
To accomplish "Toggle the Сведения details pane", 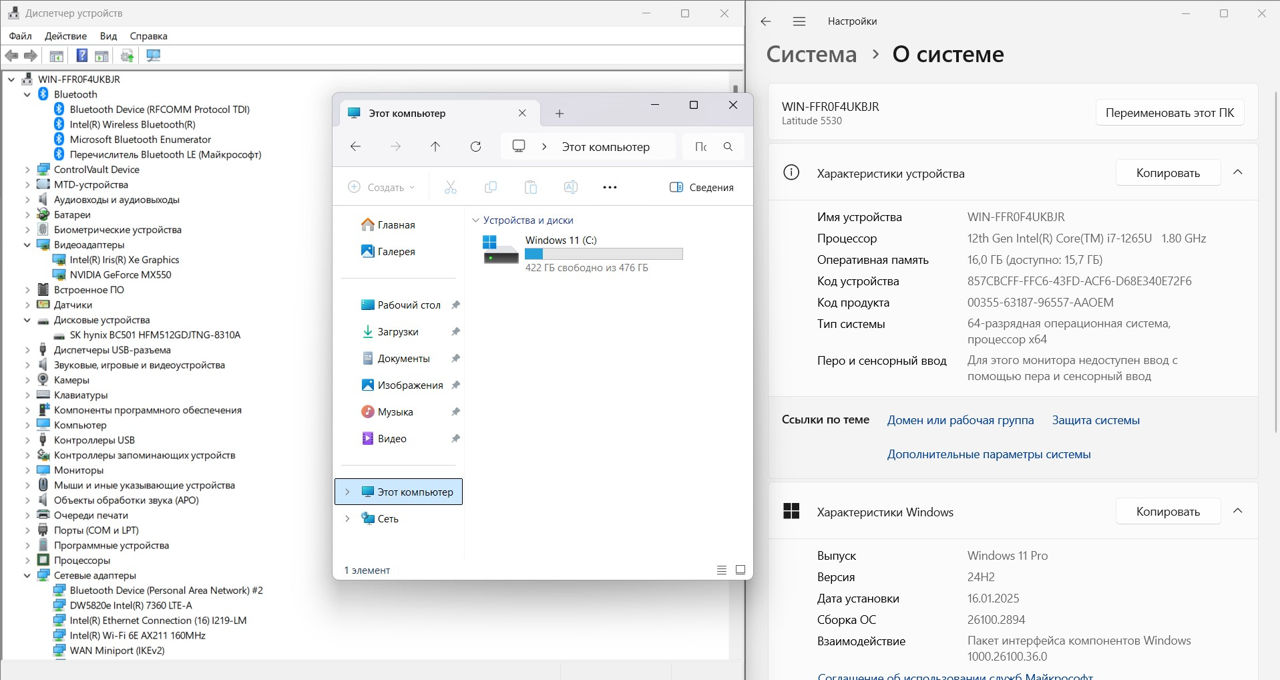I will click(x=701, y=187).
